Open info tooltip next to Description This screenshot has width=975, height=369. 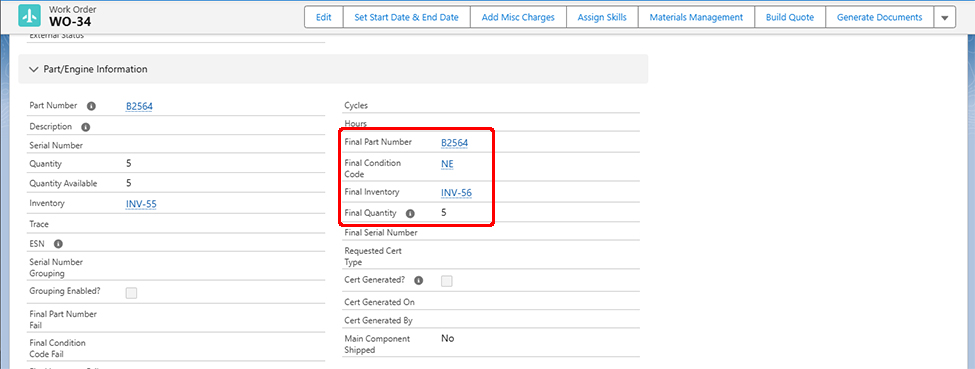[86, 127]
